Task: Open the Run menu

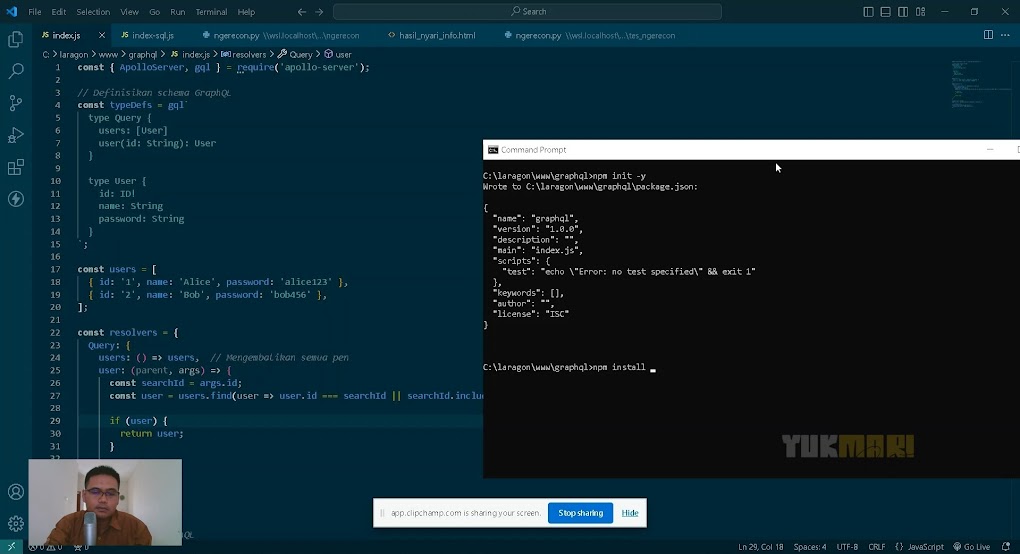Action: (x=178, y=12)
